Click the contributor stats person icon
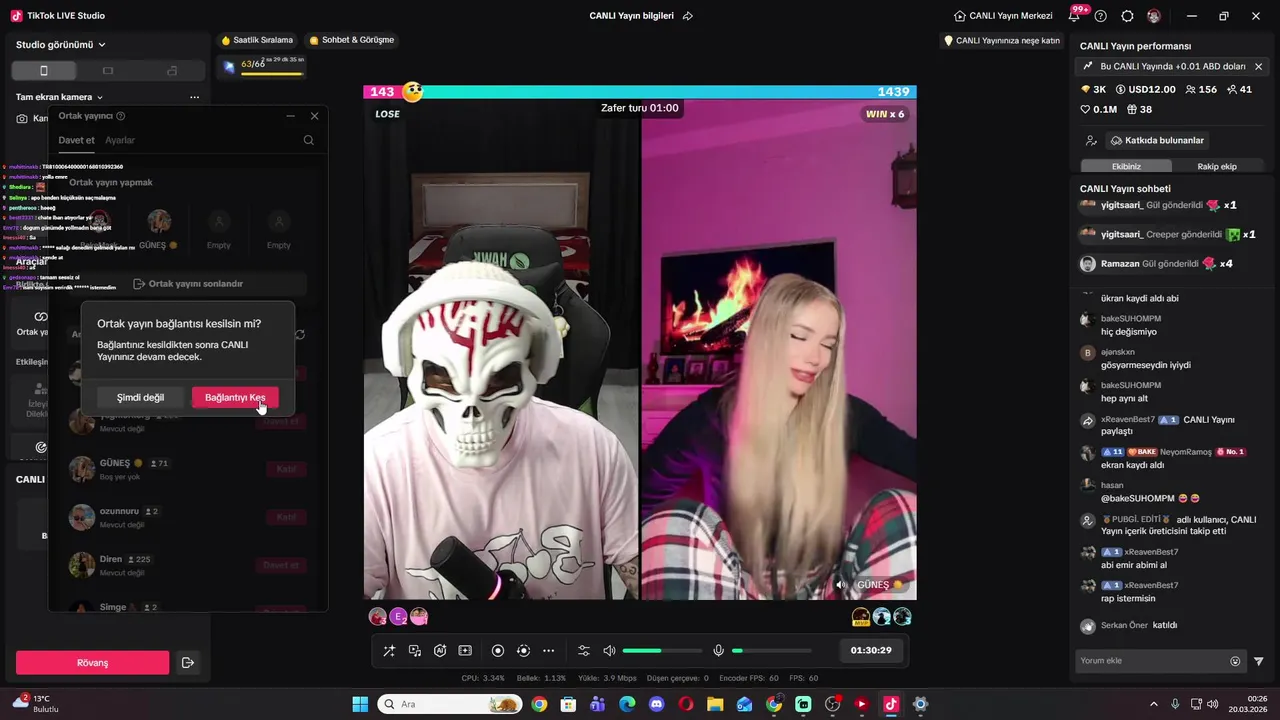 1091,141
